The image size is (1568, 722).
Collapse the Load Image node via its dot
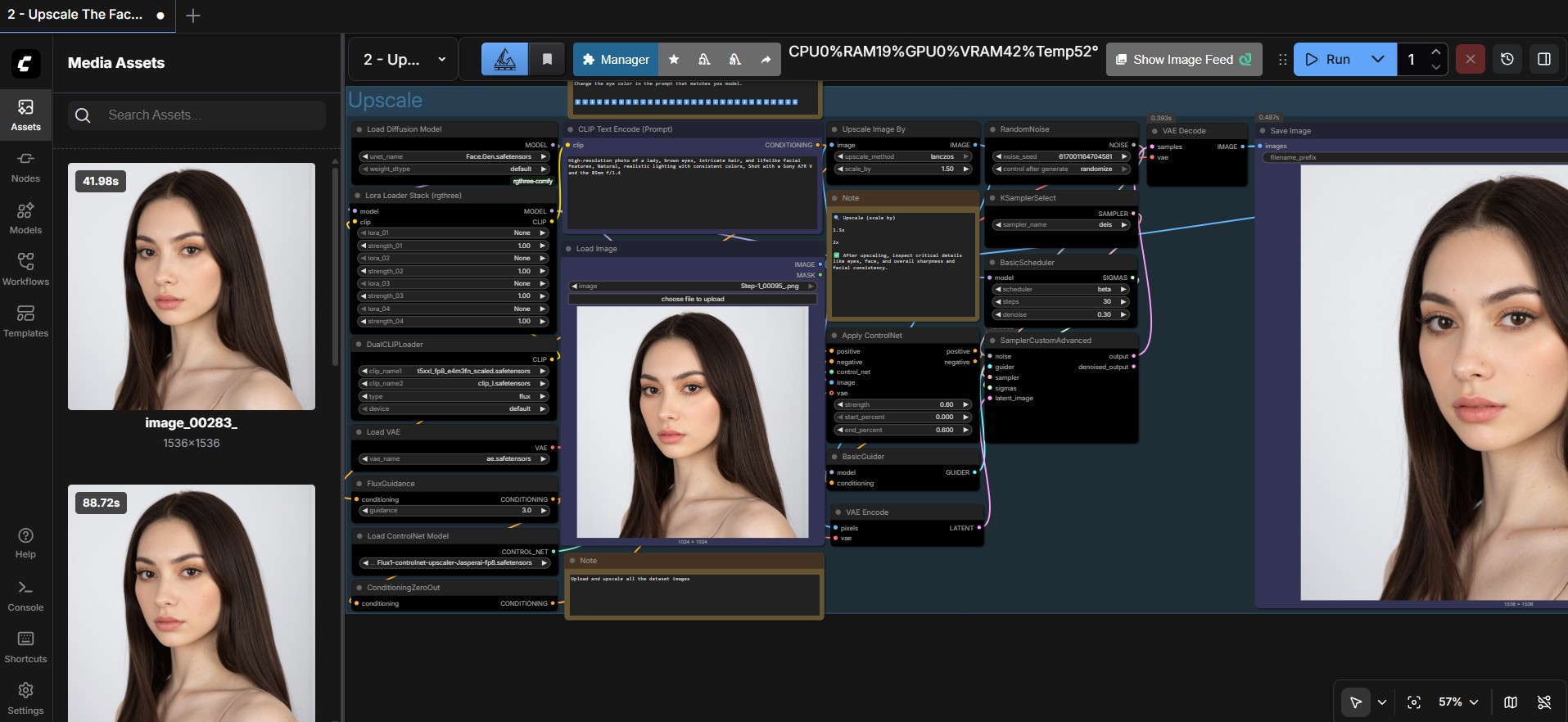click(569, 249)
